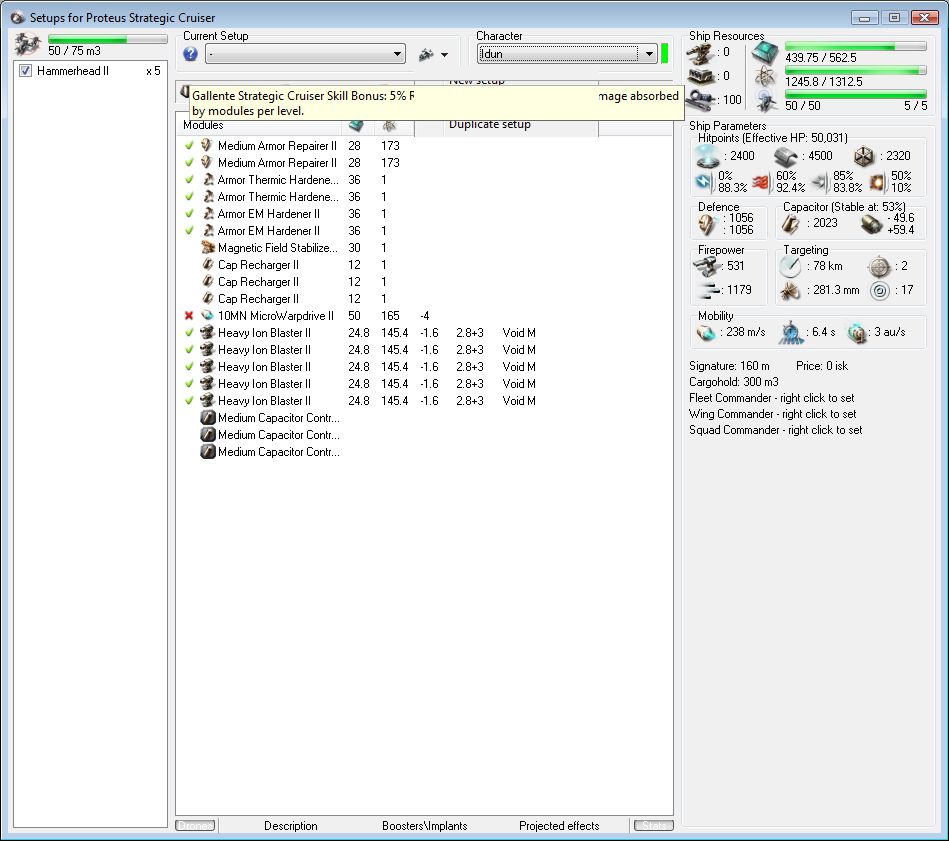The image size is (949, 841).
Task: Click the kinetic resistance icon
Action: (x=819, y=182)
